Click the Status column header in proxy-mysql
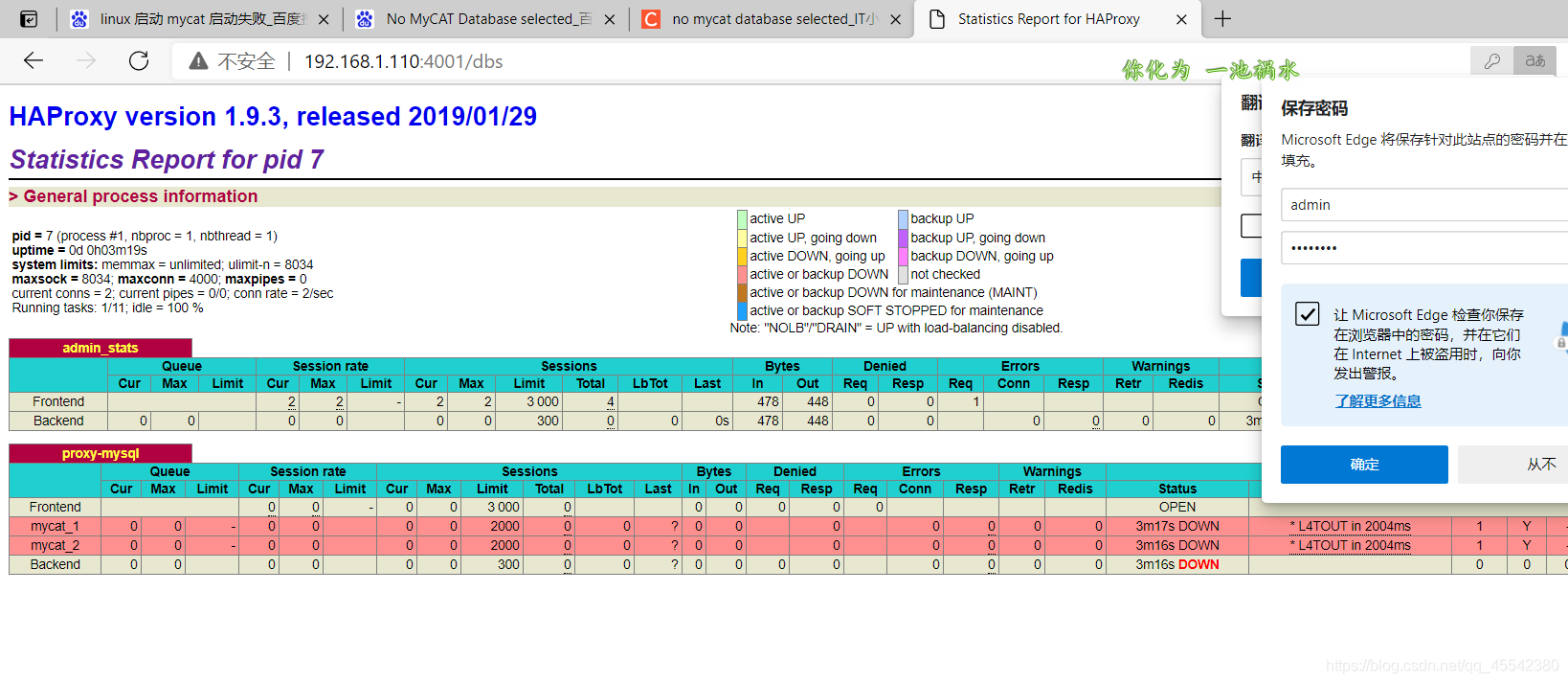Image resolution: width=1568 pixels, height=683 pixels. (x=1177, y=489)
